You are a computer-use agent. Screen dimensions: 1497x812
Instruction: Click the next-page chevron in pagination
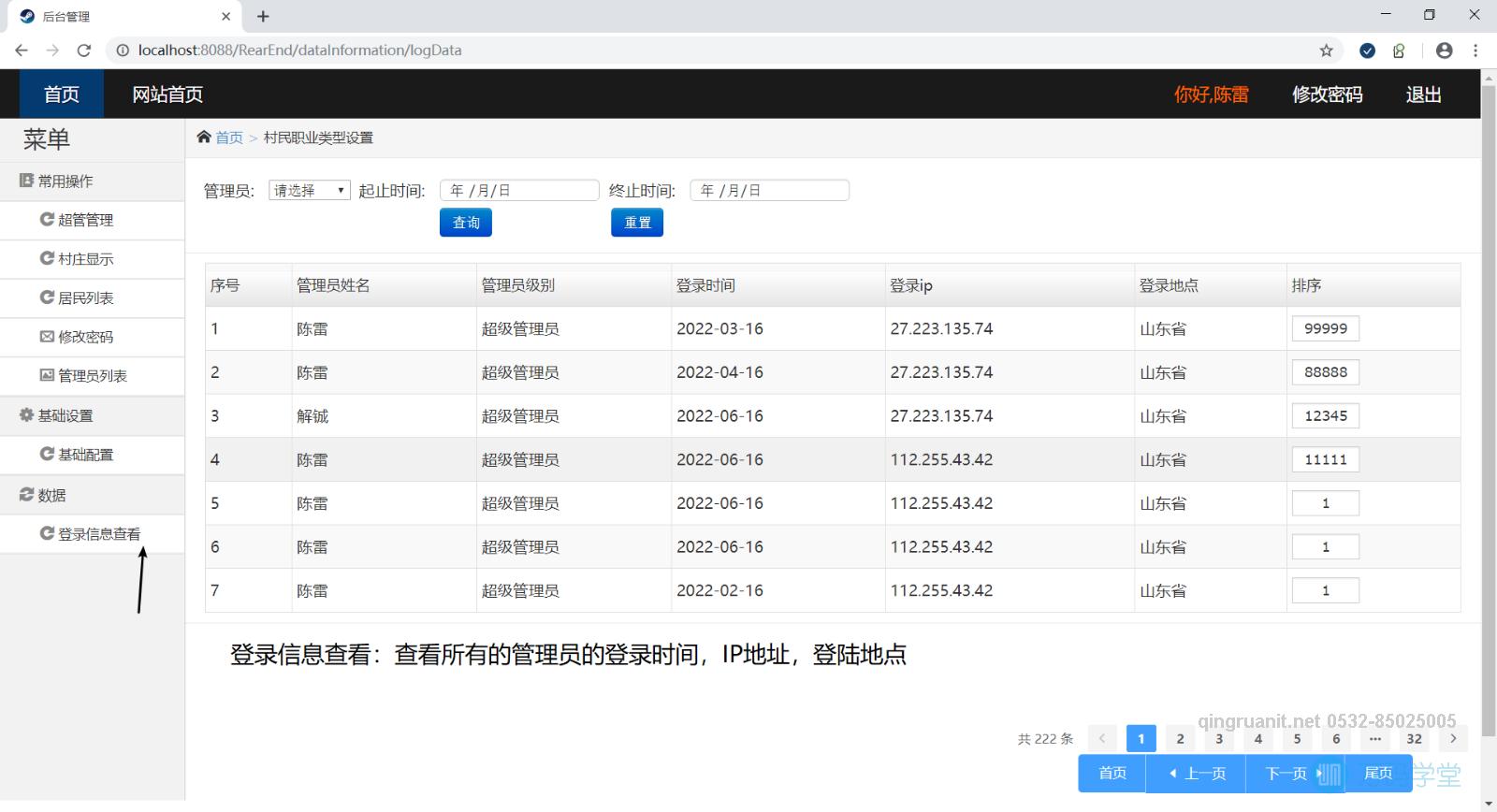click(1453, 738)
